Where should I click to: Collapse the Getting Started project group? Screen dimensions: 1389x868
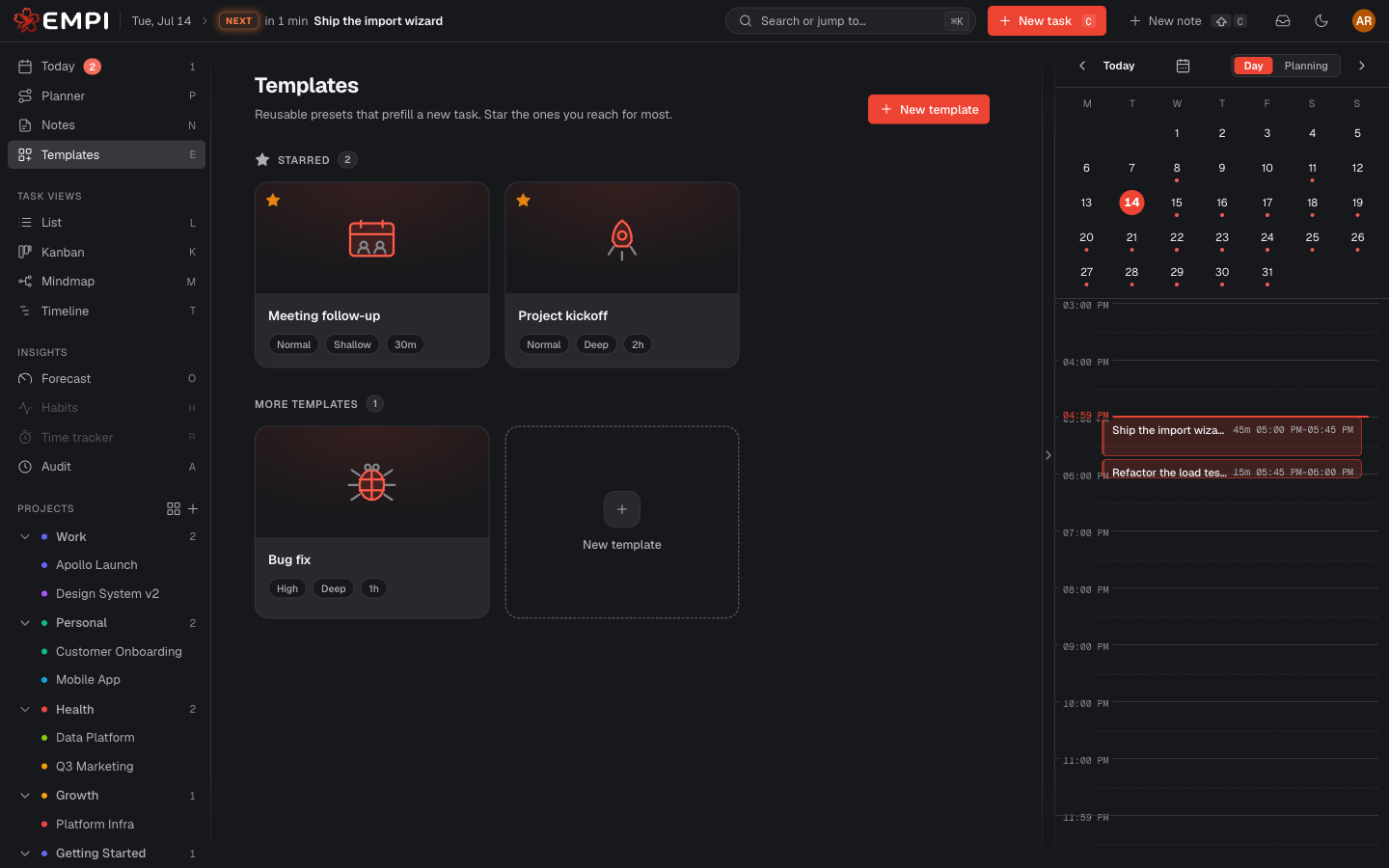25,854
